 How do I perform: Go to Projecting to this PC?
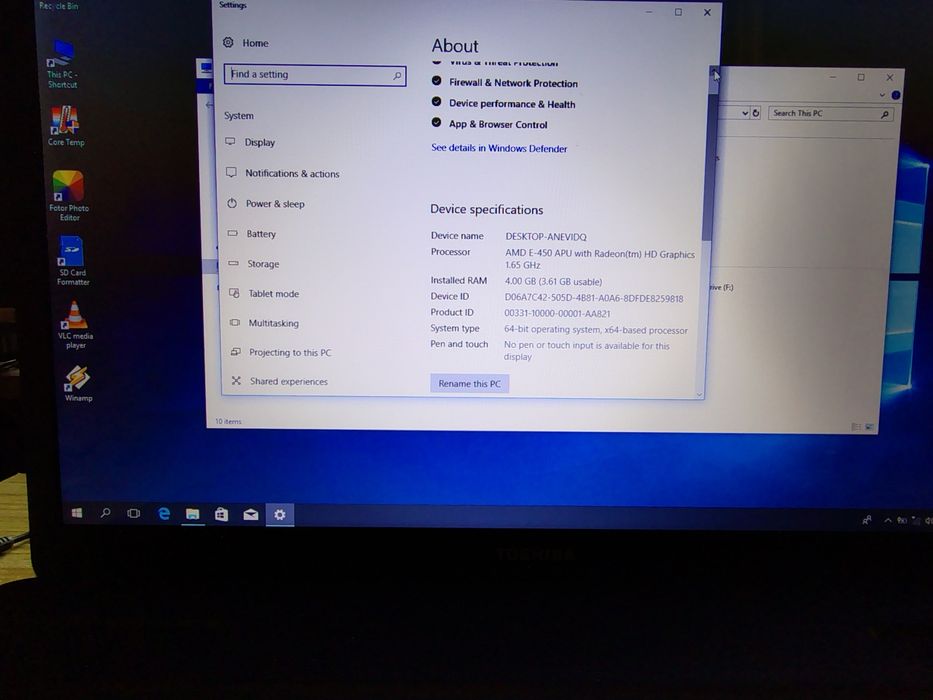281,352
